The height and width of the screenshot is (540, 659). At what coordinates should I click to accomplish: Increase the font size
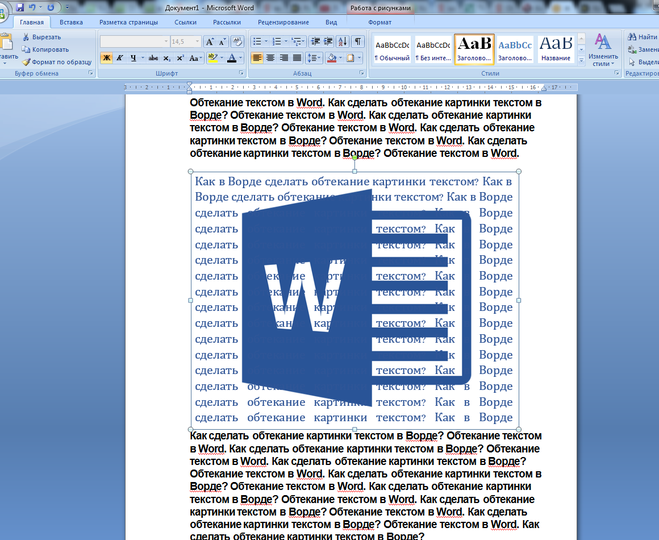pyautogui.click(x=209, y=42)
